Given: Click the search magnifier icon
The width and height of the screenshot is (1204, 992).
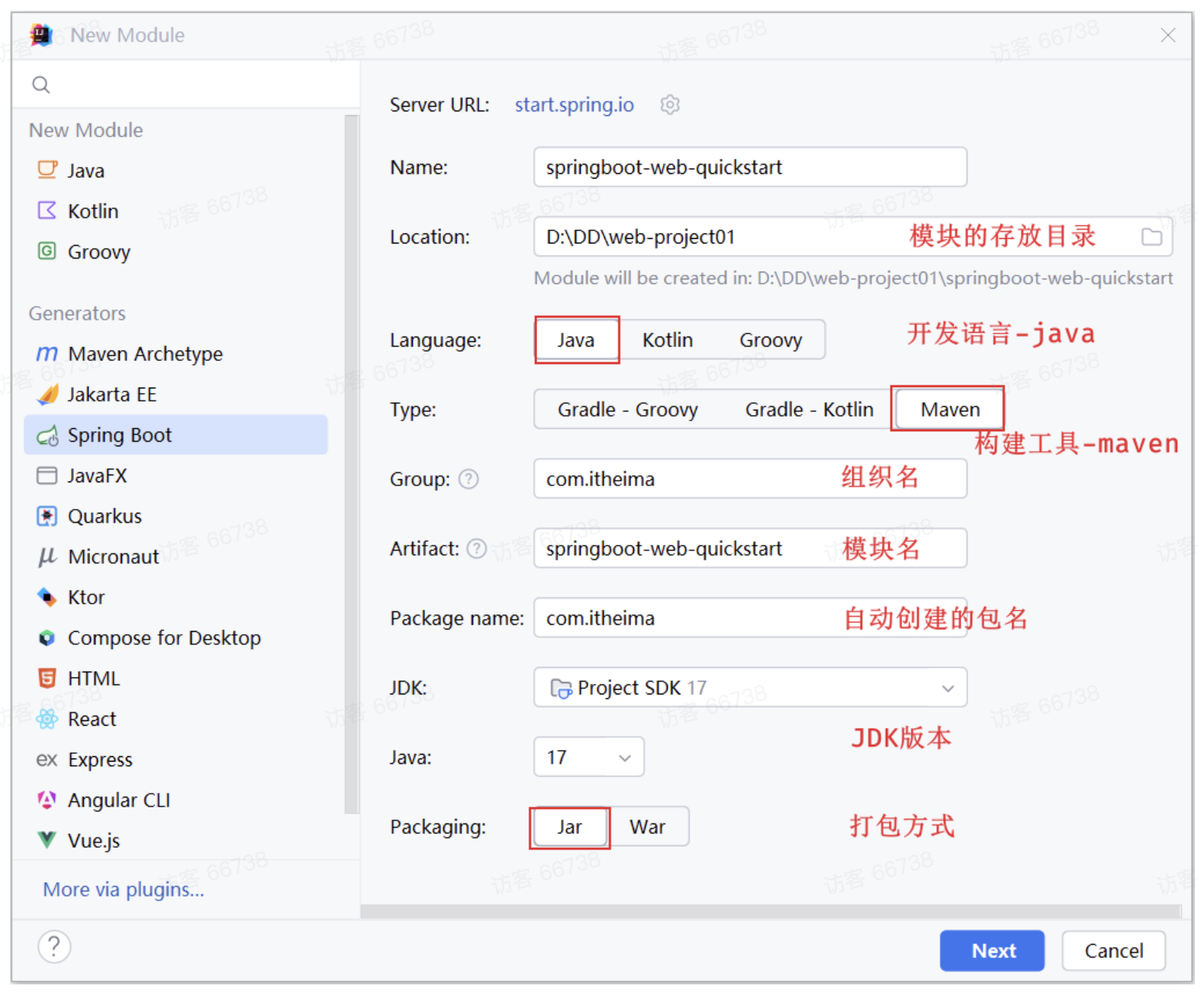Looking at the screenshot, I should point(41,85).
